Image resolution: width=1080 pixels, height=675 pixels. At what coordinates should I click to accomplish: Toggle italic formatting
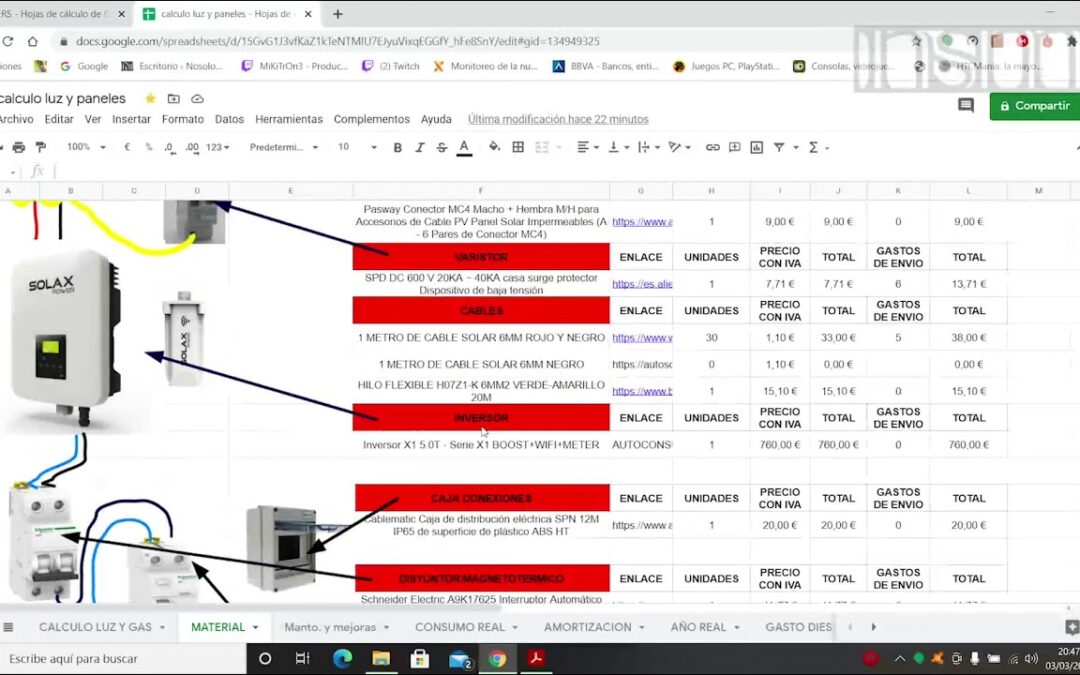(x=419, y=147)
